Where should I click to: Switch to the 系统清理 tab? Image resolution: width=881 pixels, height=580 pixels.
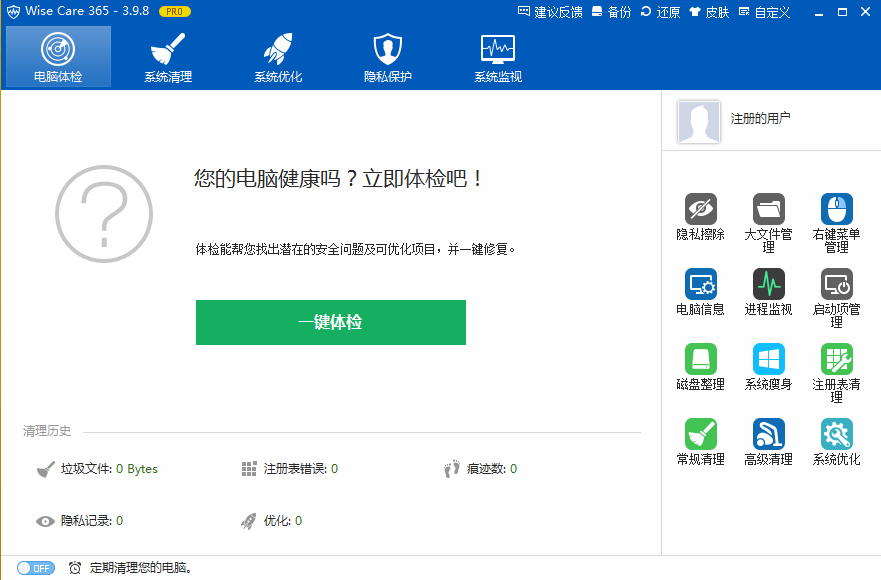[166, 56]
